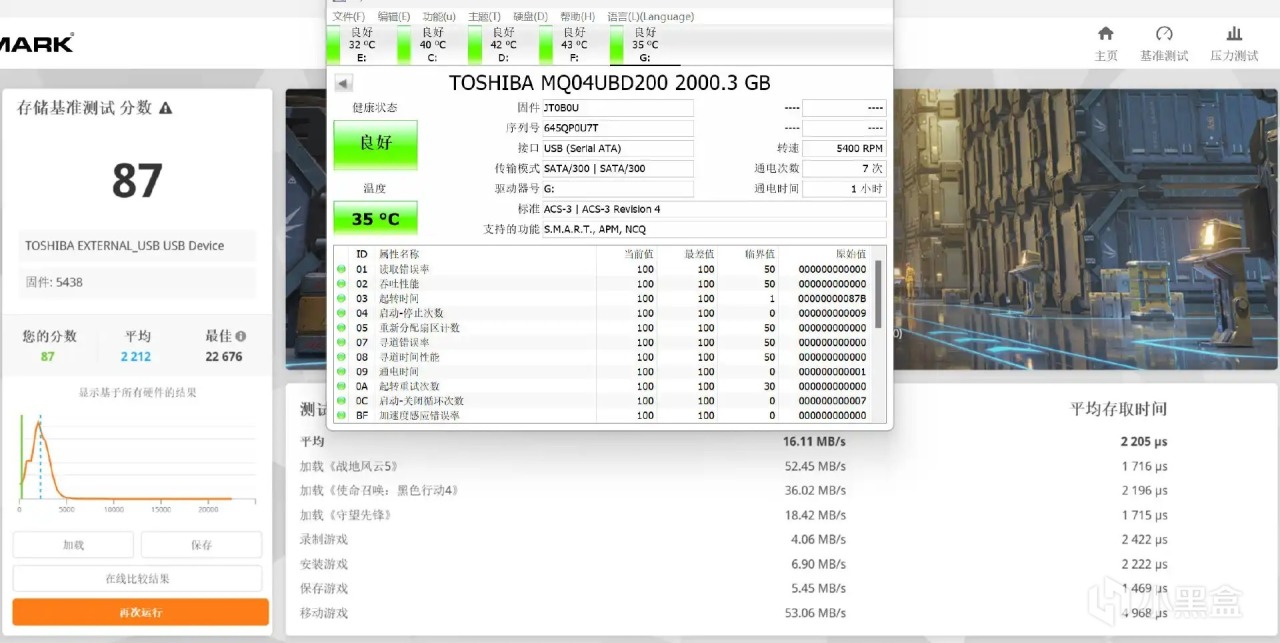The width and height of the screenshot is (1280, 643).
Task: Select SMART row 09 通电时间
Action: pyautogui.click(x=603, y=371)
